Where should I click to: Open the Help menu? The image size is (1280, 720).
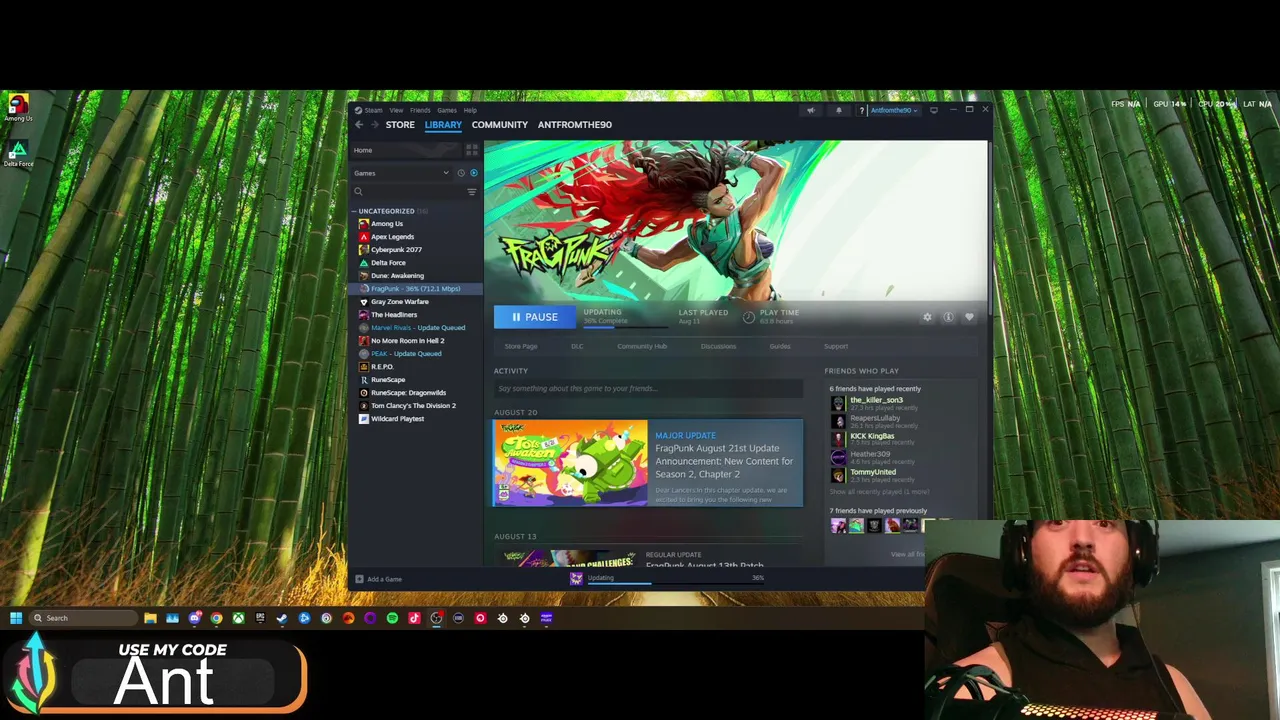coord(470,110)
